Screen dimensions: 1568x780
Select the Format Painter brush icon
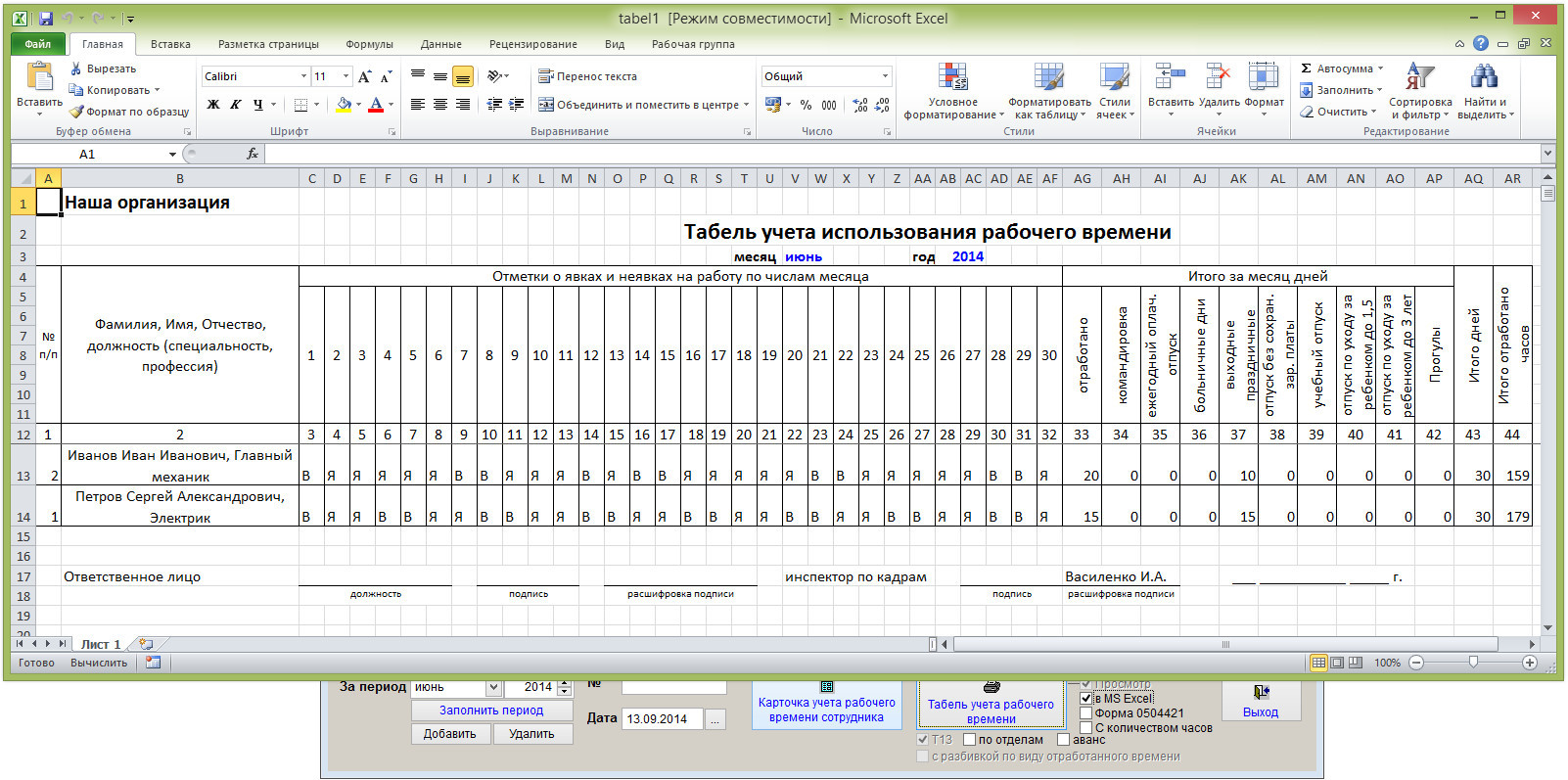click(76, 112)
